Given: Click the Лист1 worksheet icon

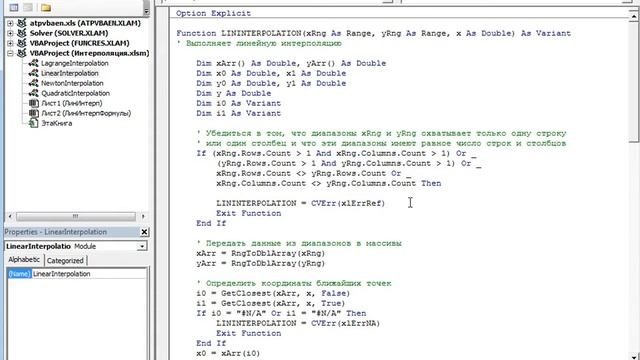Looking at the screenshot, I should coord(33,103).
